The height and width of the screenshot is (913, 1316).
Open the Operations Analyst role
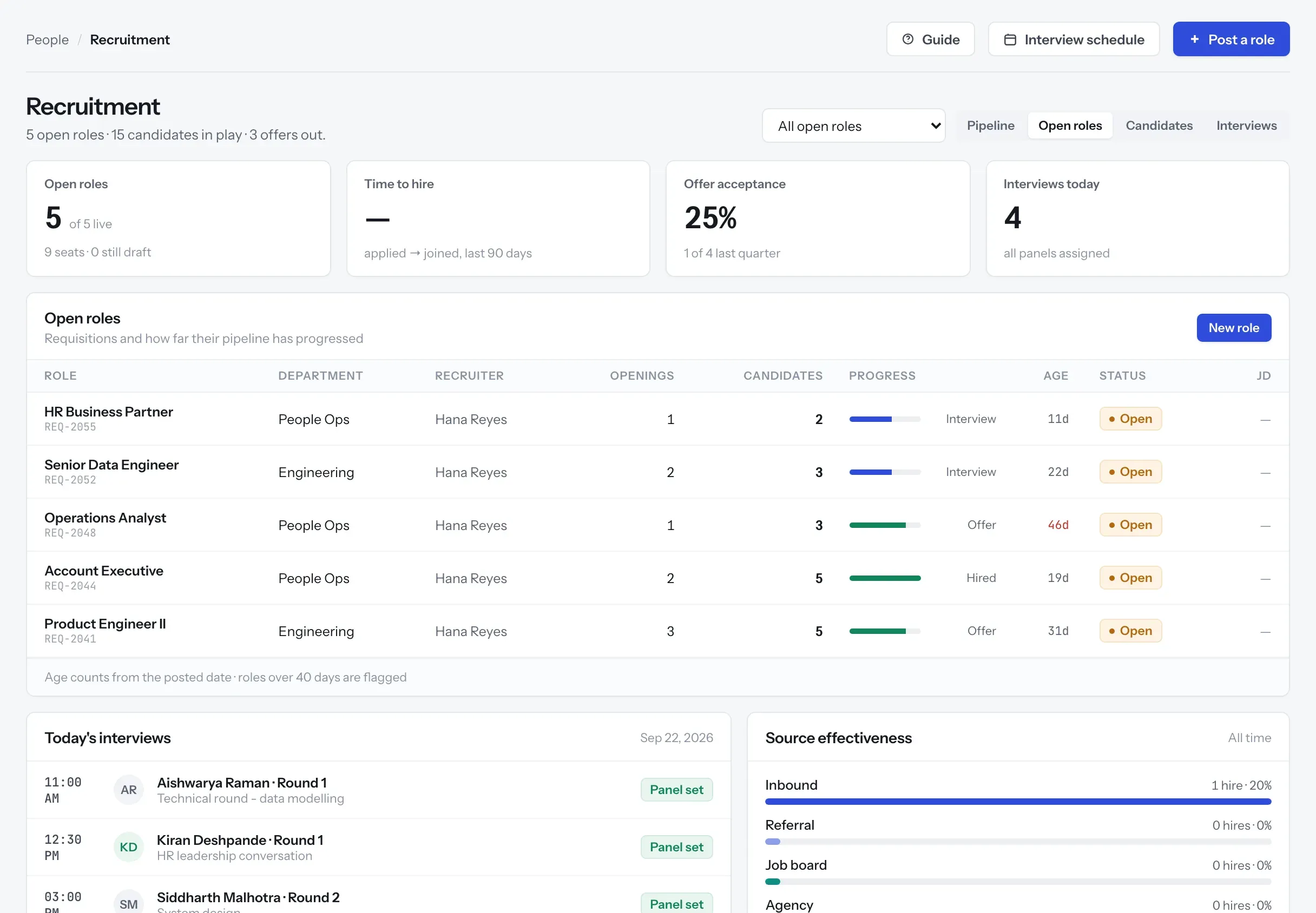[106, 518]
